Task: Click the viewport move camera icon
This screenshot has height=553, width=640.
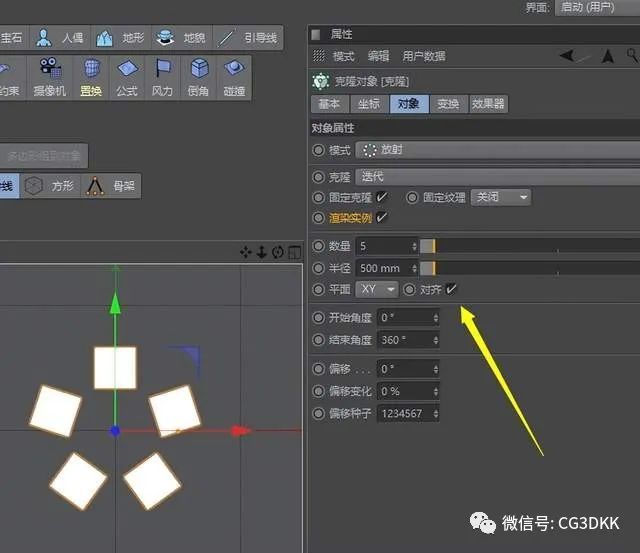Action: click(x=246, y=252)
